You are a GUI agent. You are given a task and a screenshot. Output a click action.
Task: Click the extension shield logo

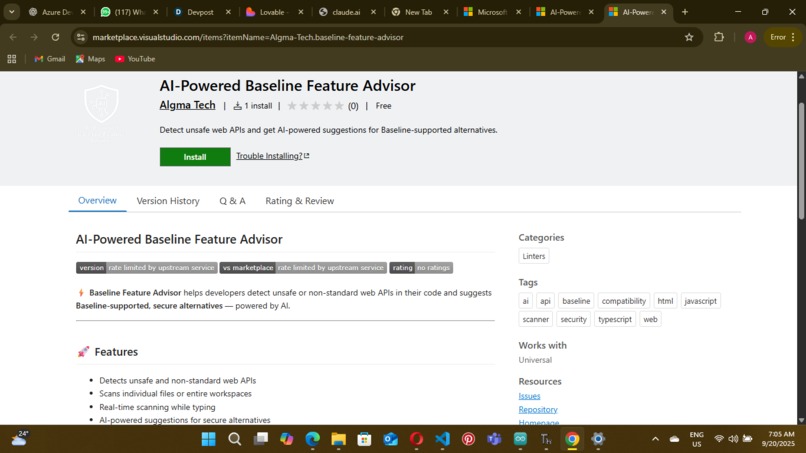click(101, 104)
